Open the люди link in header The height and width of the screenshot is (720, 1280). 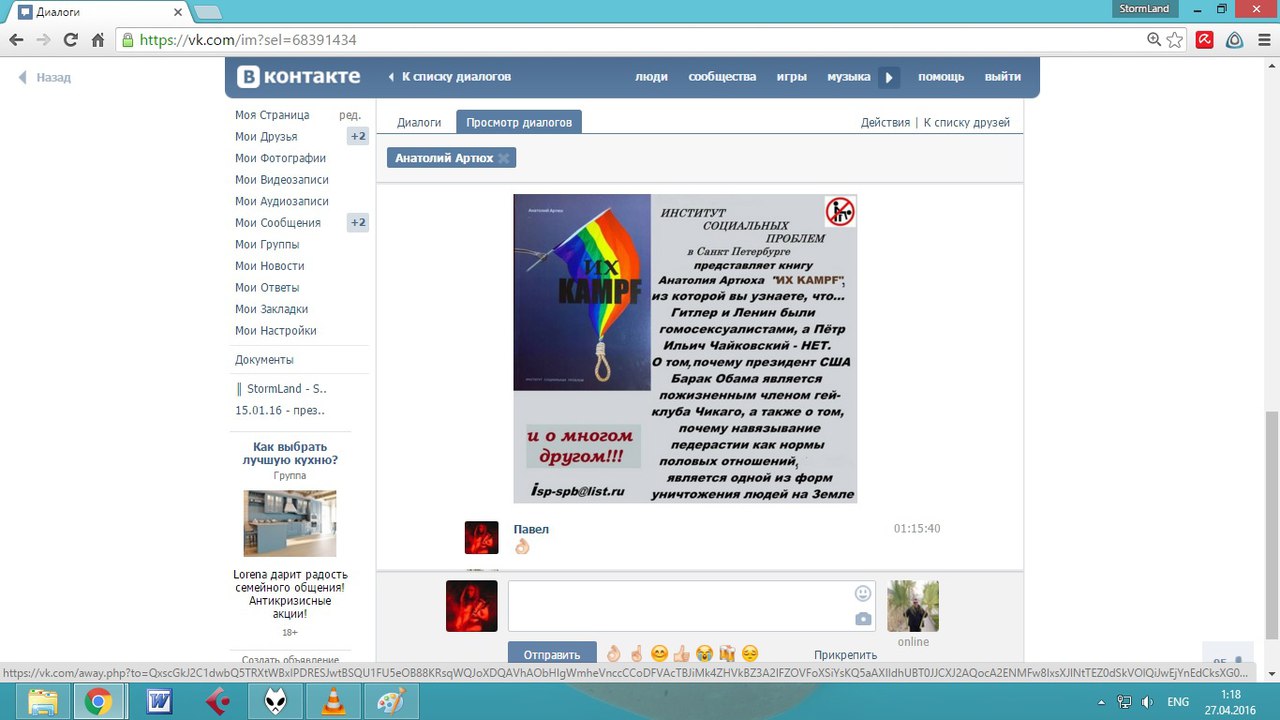point(651,77)
